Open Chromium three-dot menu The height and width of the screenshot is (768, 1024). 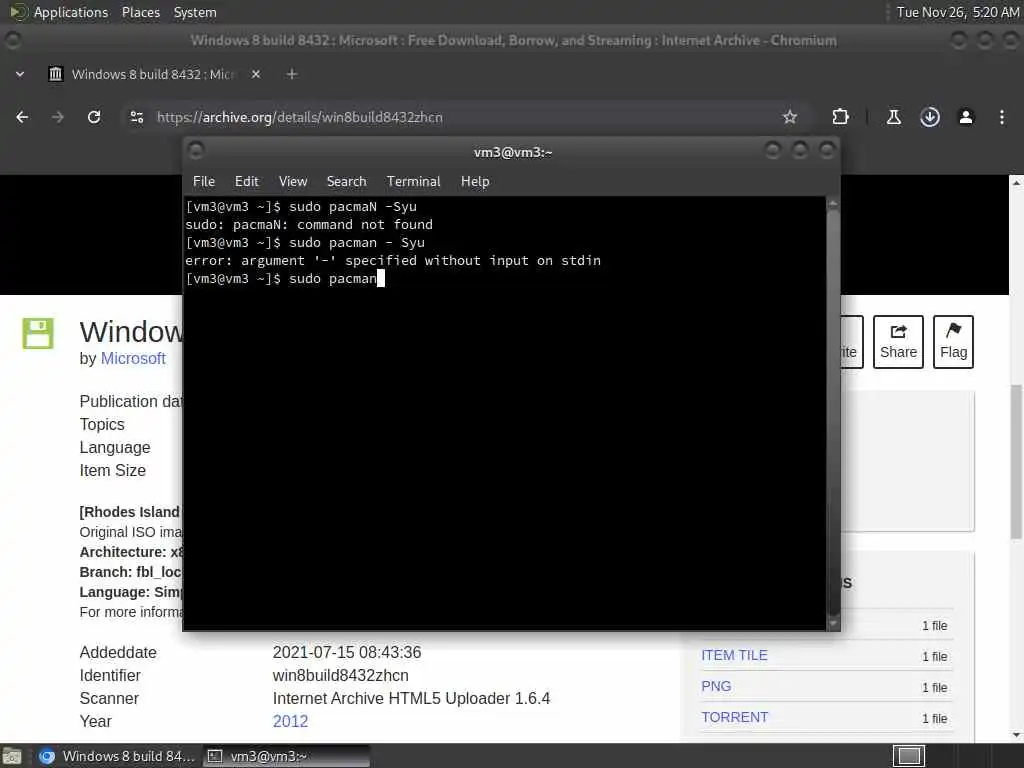(x=1002, y=117)
